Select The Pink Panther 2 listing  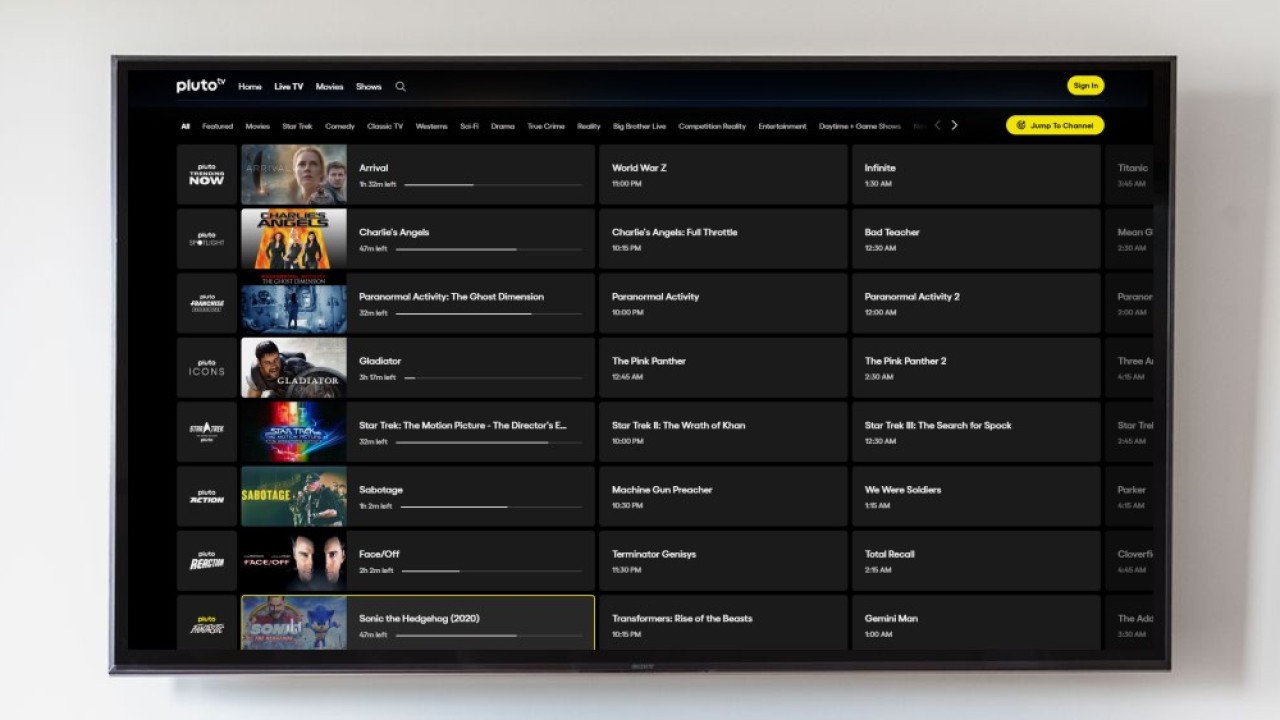[976, 368]
